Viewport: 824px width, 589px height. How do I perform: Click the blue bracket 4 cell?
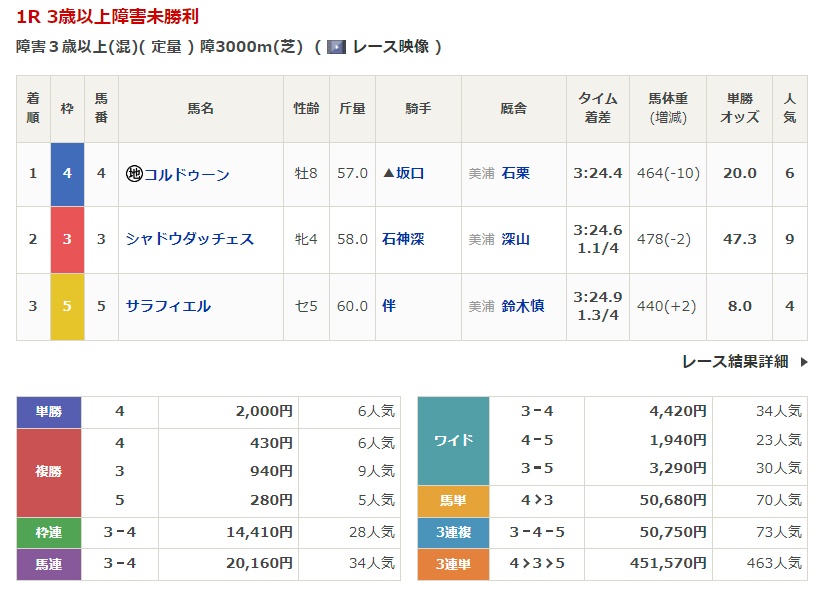tap(67, 173)
